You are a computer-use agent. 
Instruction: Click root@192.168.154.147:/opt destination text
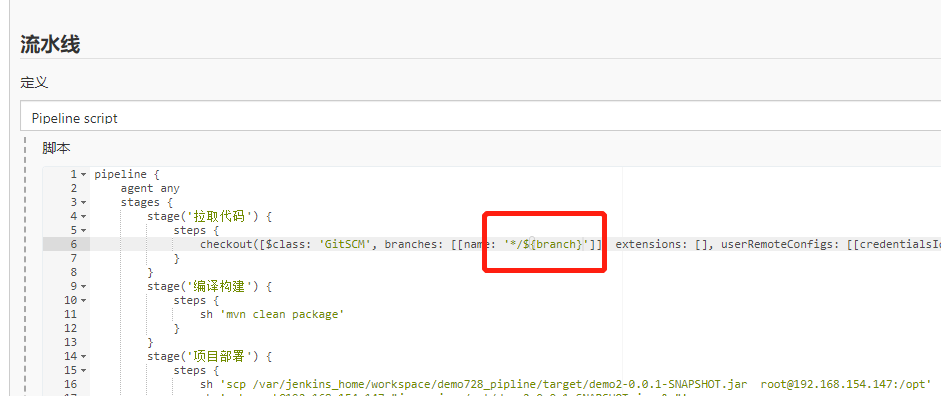click(843, 384)
